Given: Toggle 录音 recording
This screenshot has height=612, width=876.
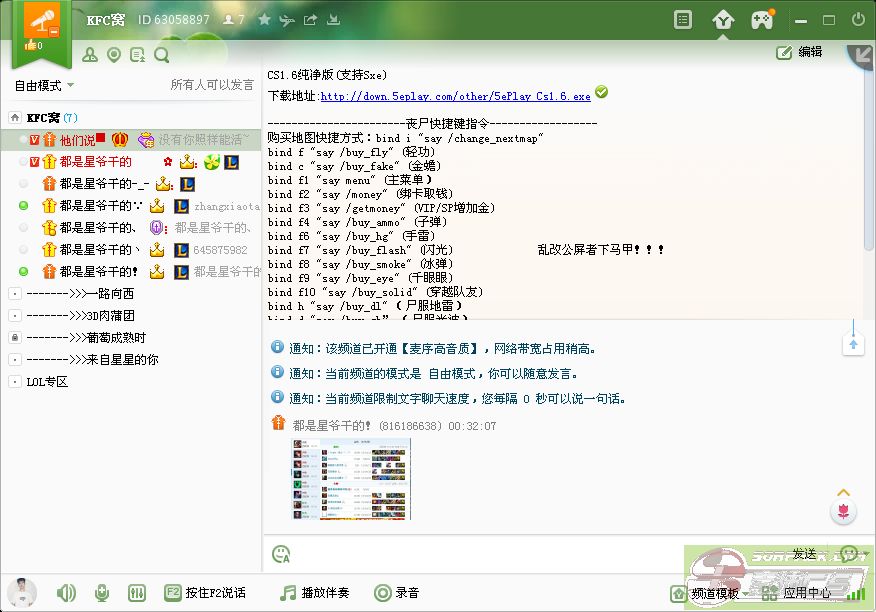Looking at the screenshot, I should 397,593.
